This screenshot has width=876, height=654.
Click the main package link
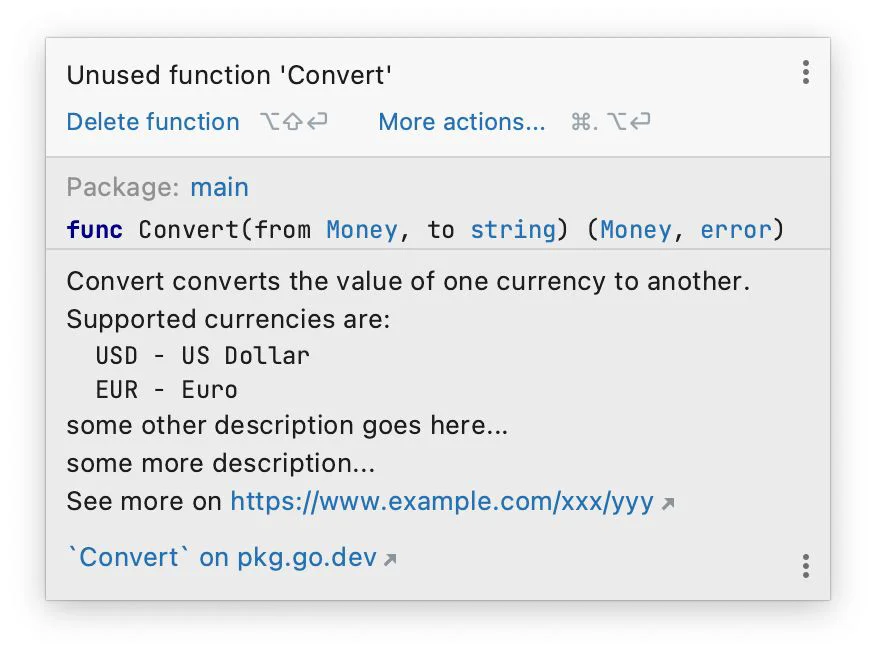point(220,187)
